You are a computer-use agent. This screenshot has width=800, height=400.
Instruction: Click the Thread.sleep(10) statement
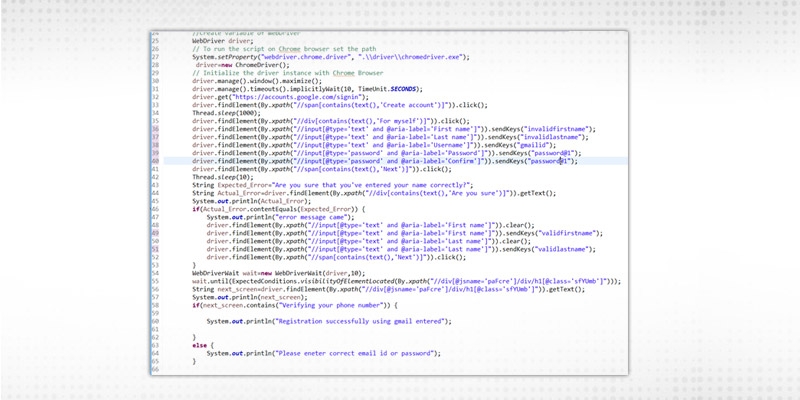pos(218,178)
